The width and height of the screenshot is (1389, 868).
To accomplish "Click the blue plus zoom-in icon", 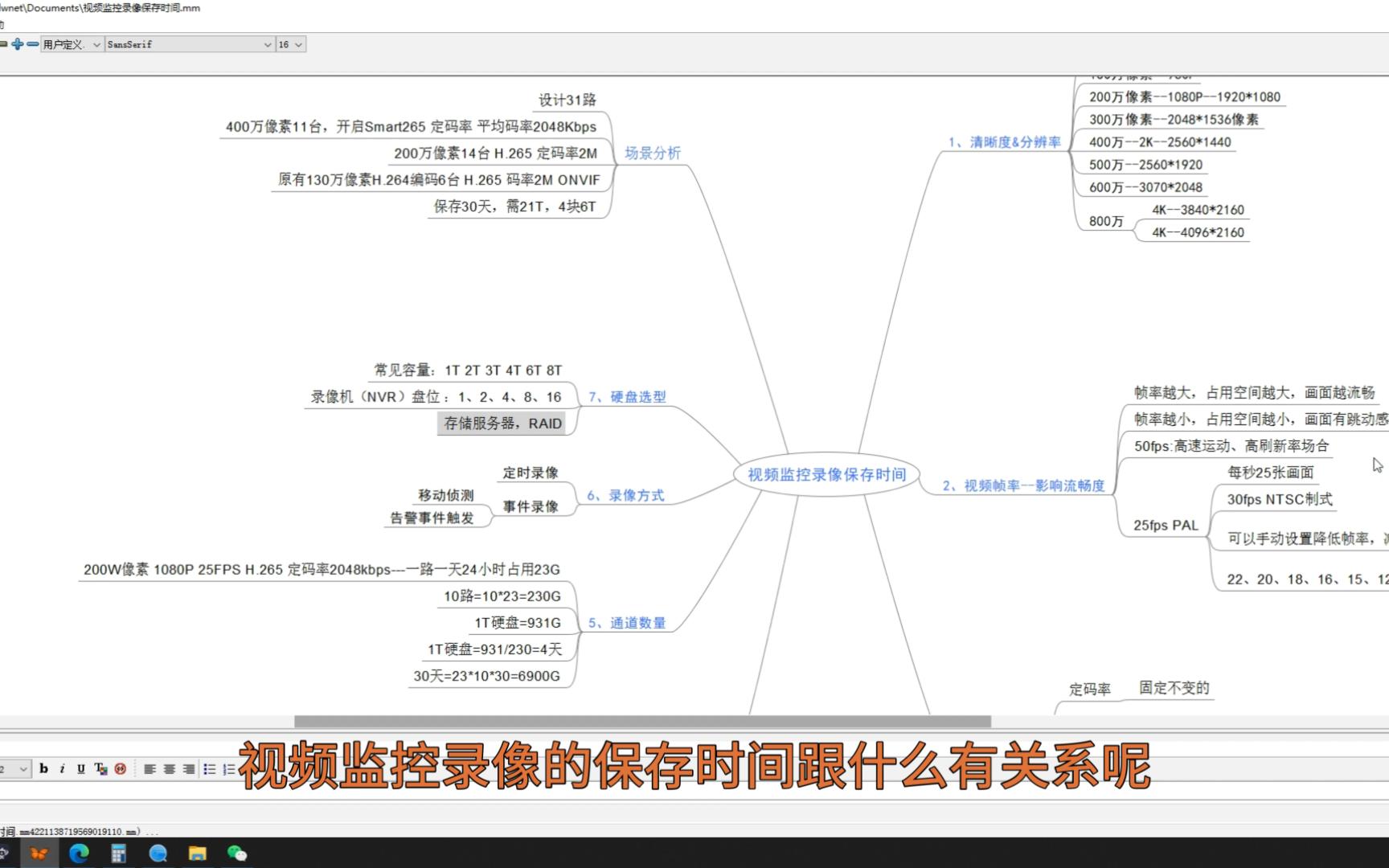I will click(x=17, y=44).
